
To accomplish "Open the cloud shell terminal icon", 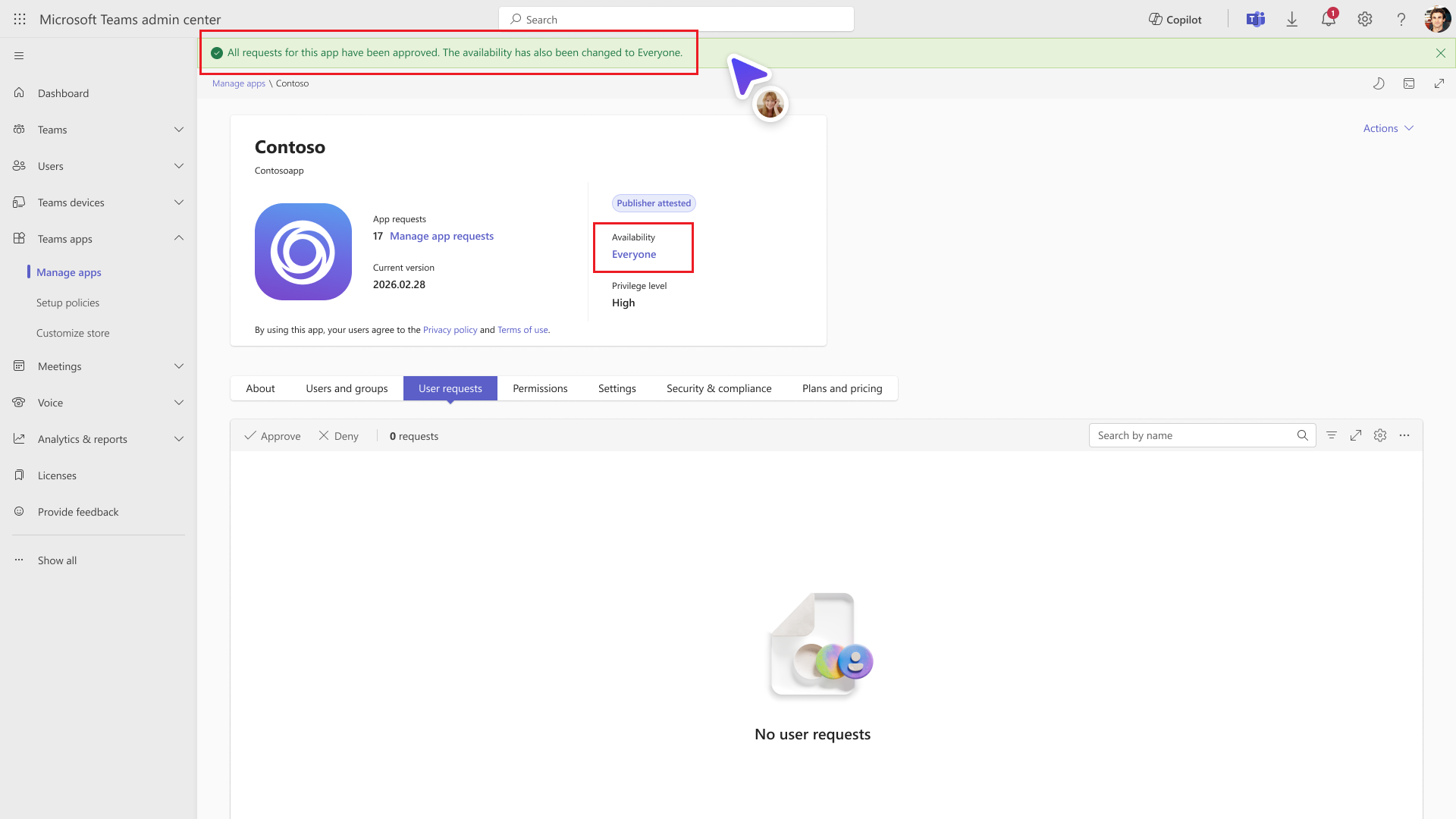I will [x=1409, y=83].
